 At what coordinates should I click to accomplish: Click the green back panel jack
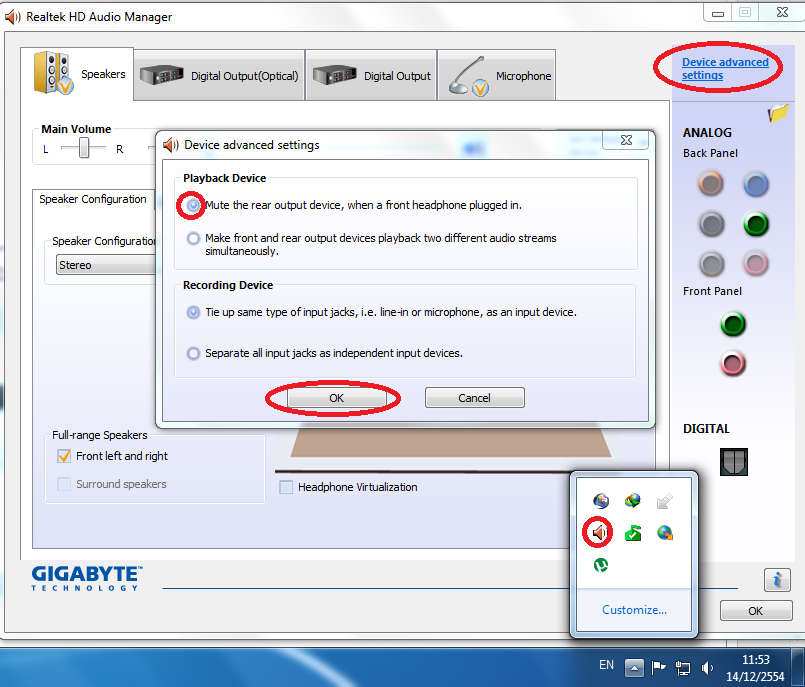click(x=756, y=224)
